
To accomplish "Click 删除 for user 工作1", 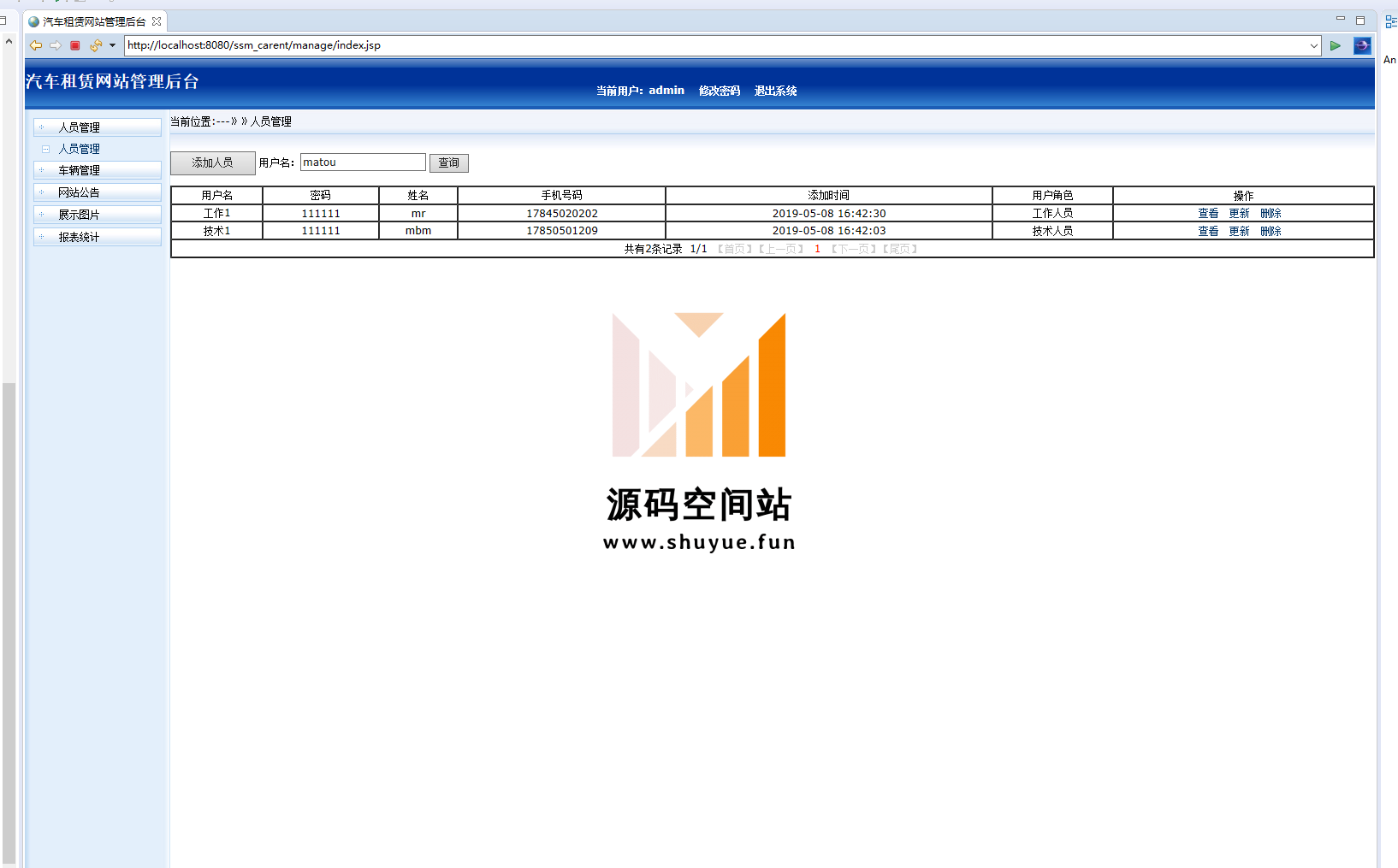I will click(1271, 214).
